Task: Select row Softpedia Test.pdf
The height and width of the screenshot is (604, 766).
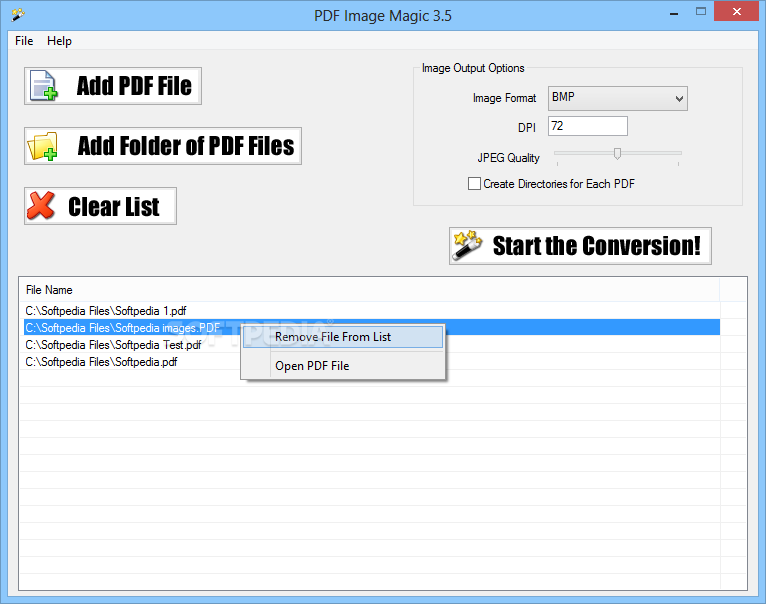Action: [371, 345]
